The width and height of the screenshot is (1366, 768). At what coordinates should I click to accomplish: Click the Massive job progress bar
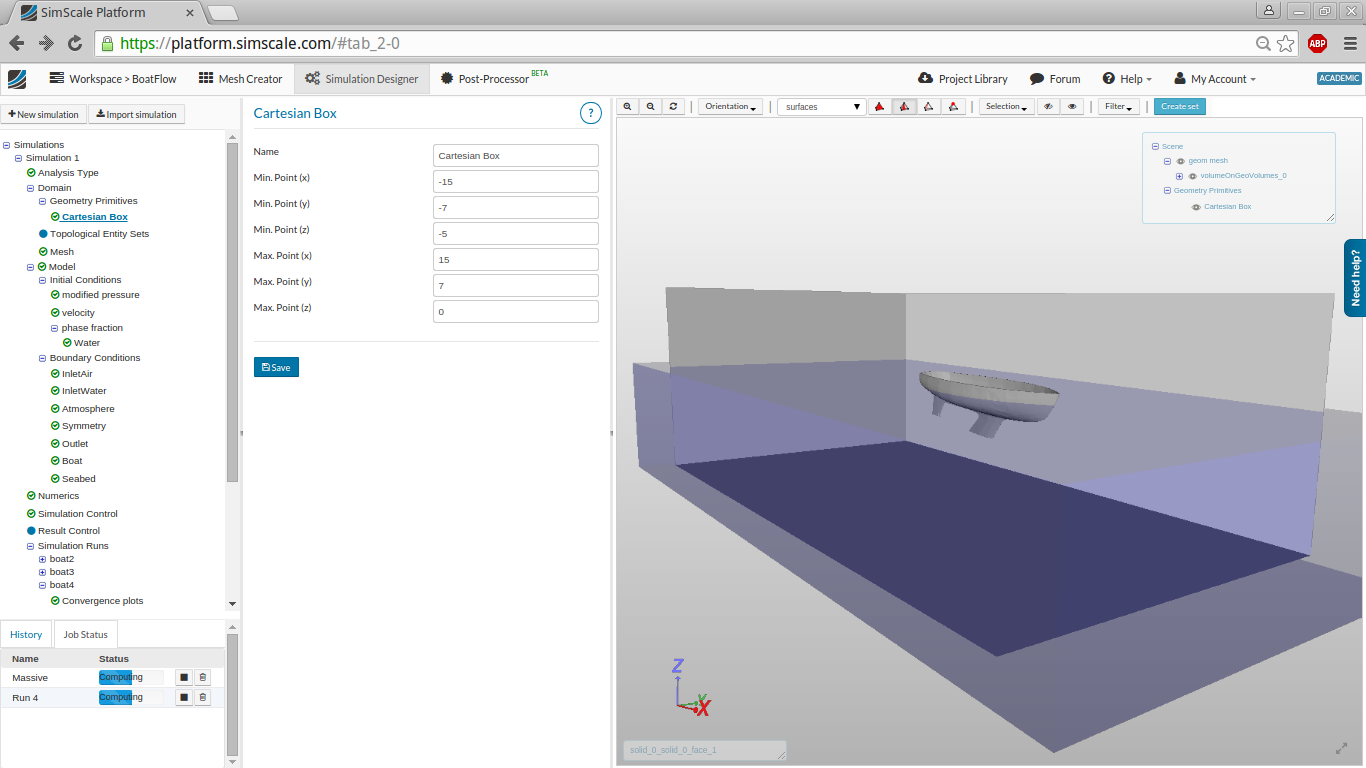pos(131,678)
